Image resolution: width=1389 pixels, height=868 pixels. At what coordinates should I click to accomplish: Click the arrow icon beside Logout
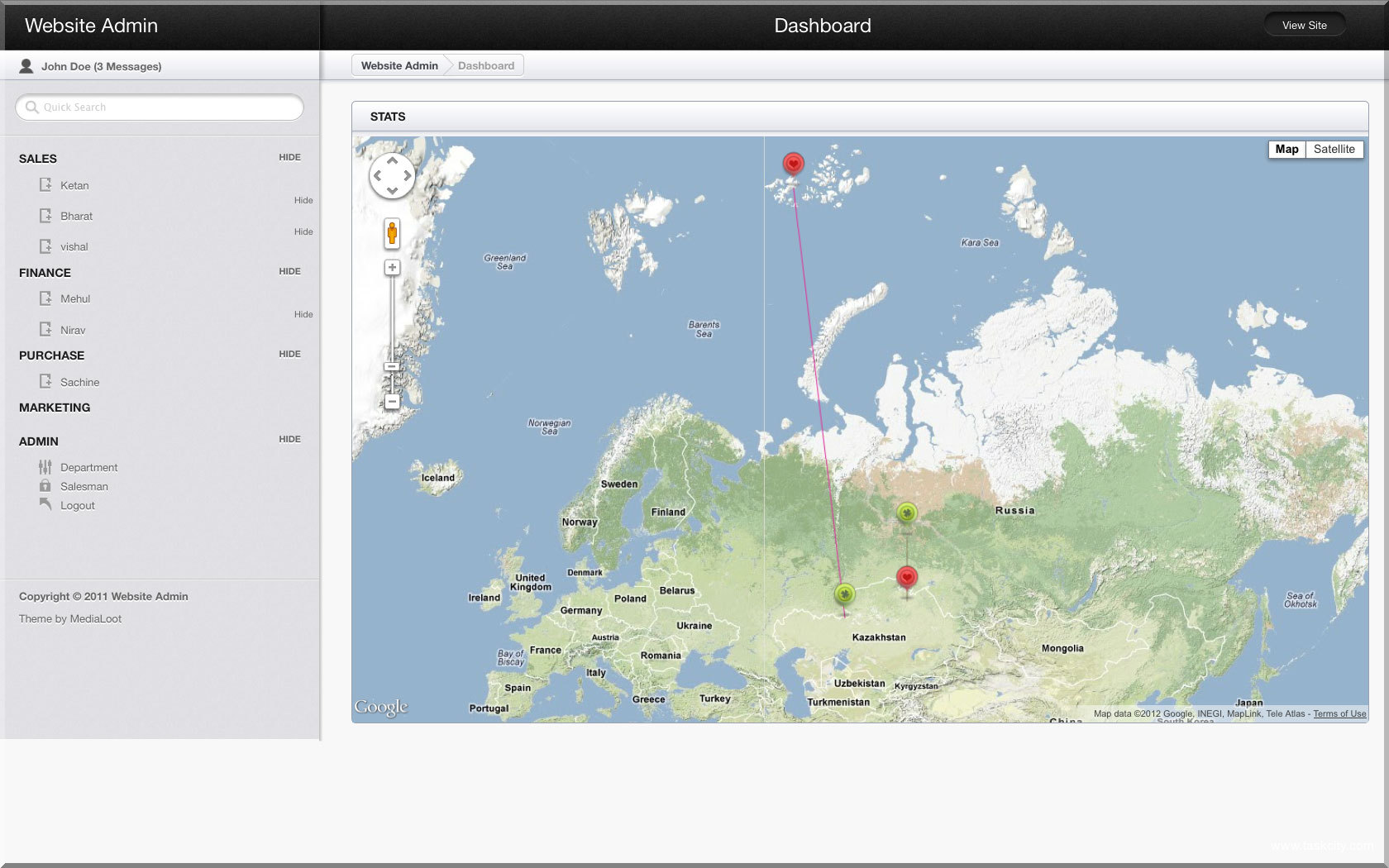tap(45, 504)
